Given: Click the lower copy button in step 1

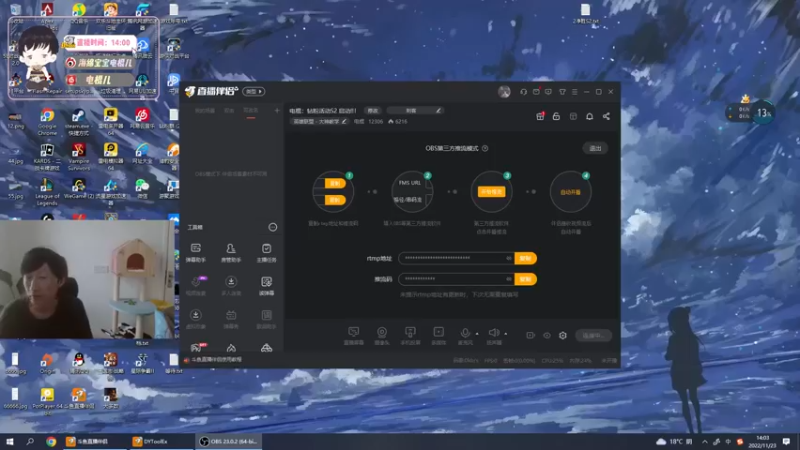Looking at the screenshot, I should point(335,200).
